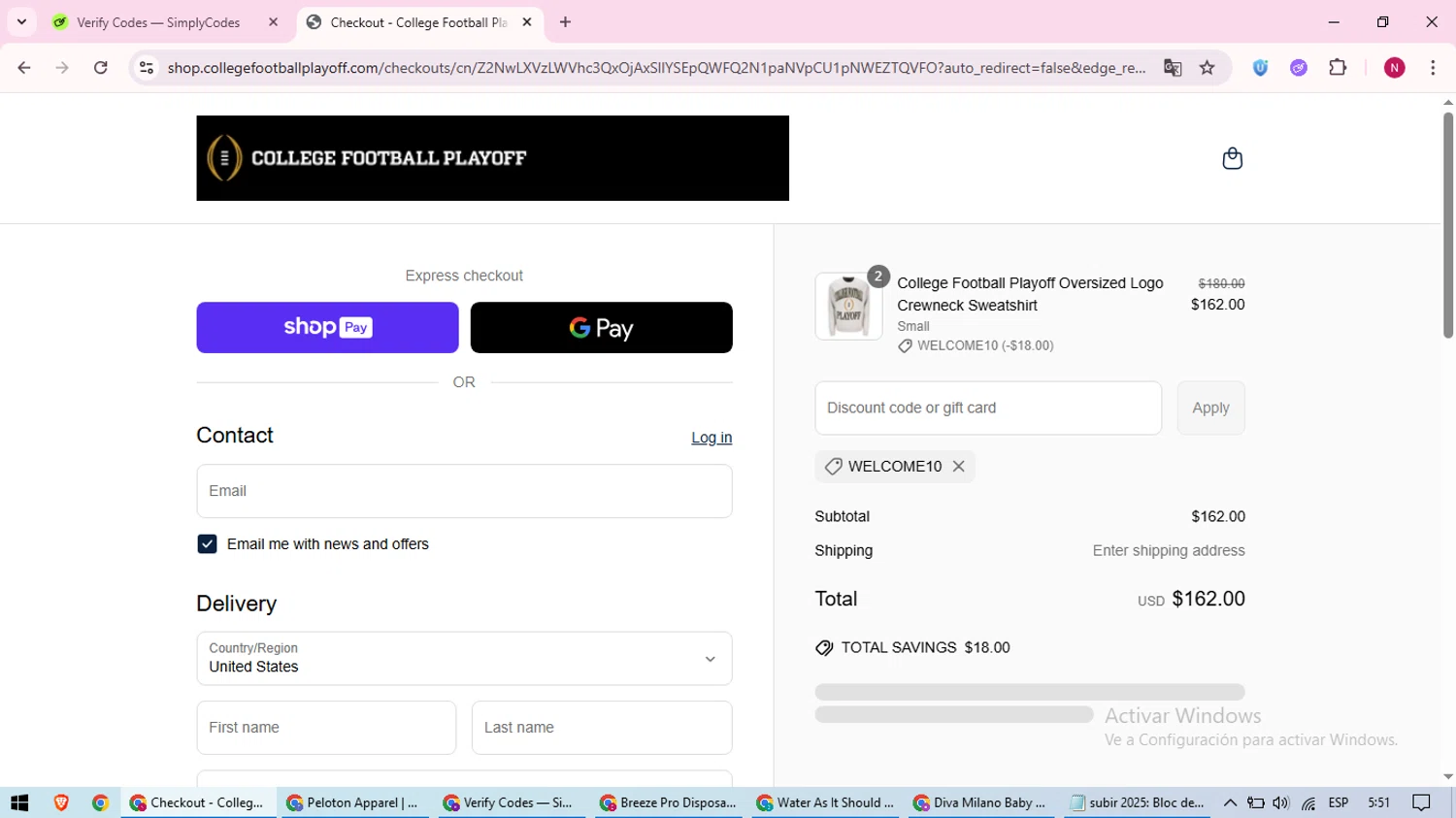Focus the First name field
1456x818 pixels.
(x=326, y=728)
